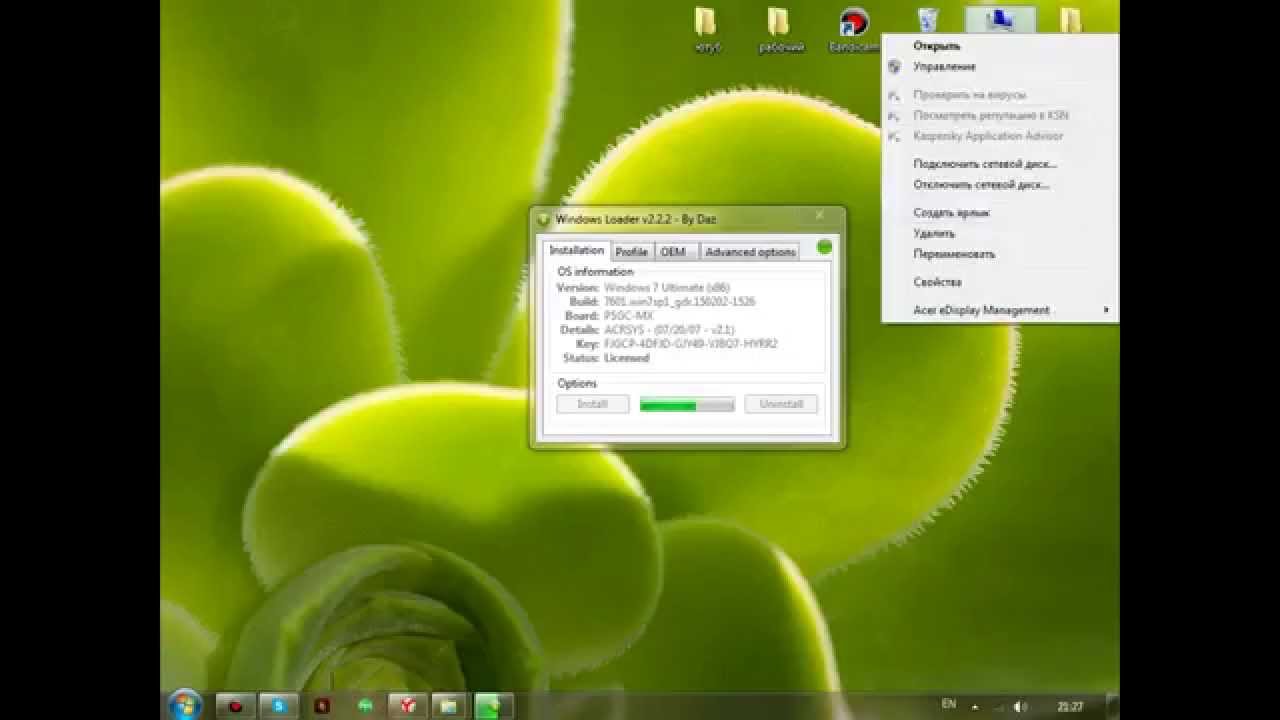Select the "рабочий" desktop folder icon
Screen dimensions: 1280x720
click(x=779, y=23)
